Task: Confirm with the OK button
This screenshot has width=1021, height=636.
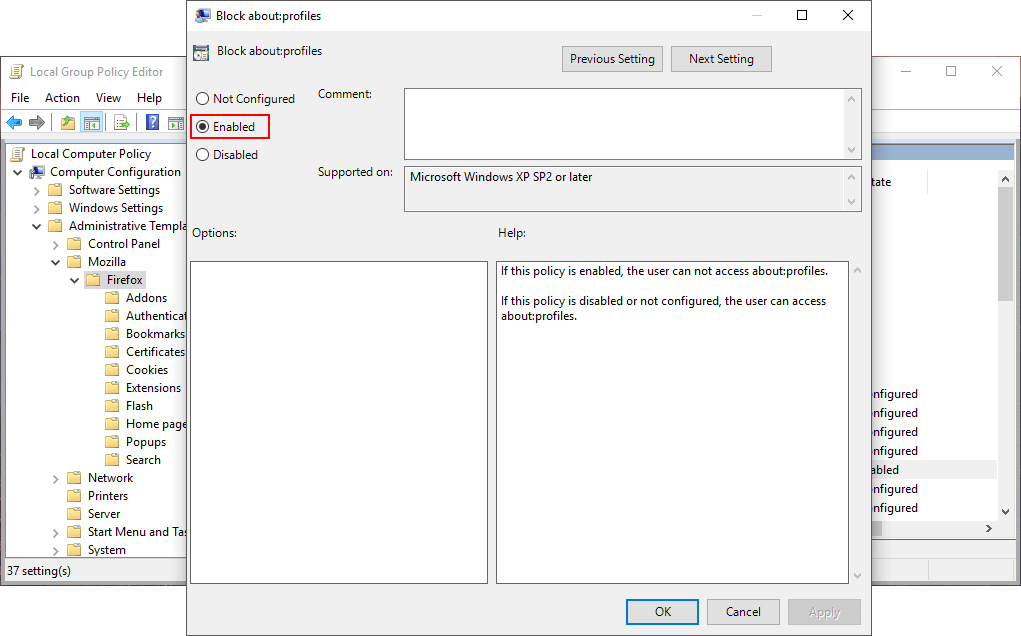Action: click(x=662, y=611)
